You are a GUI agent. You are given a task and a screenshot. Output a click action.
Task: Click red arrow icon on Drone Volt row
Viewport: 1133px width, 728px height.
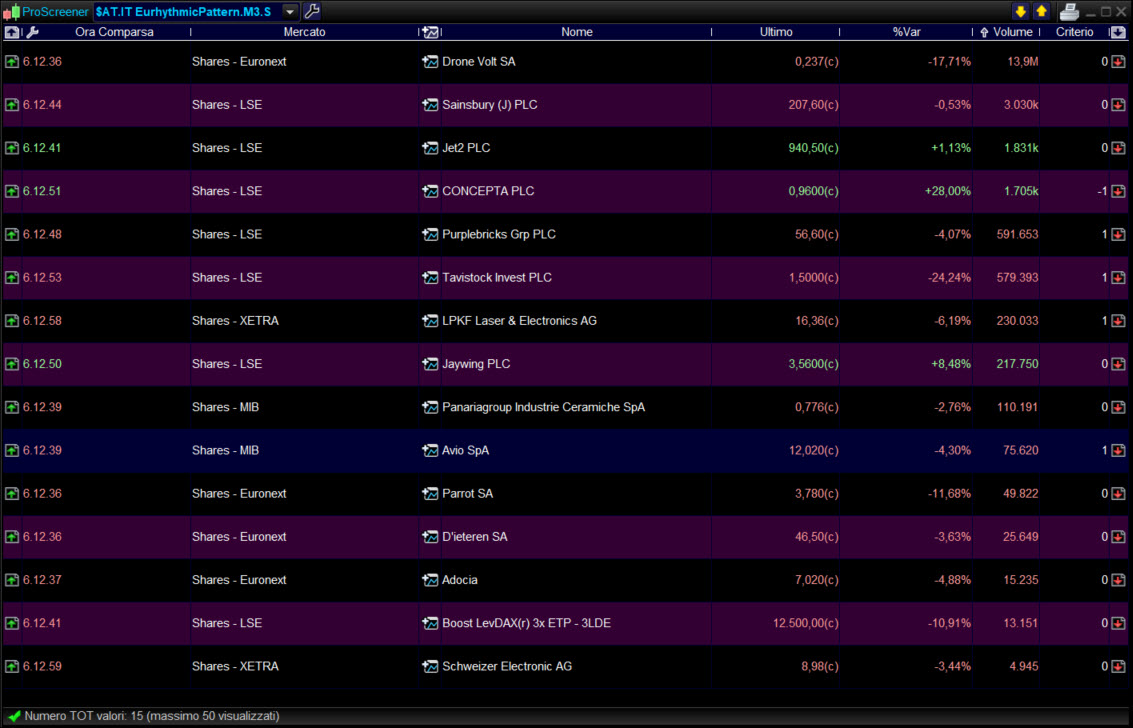(1118, 62)
